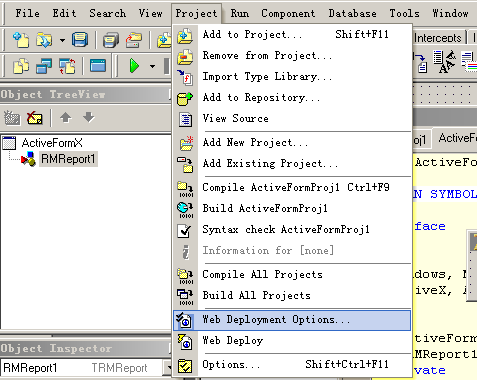The width and height of the screenshot is (477, 380).
Task: Click the Web Deploy icon
Action: pos(184,341)
